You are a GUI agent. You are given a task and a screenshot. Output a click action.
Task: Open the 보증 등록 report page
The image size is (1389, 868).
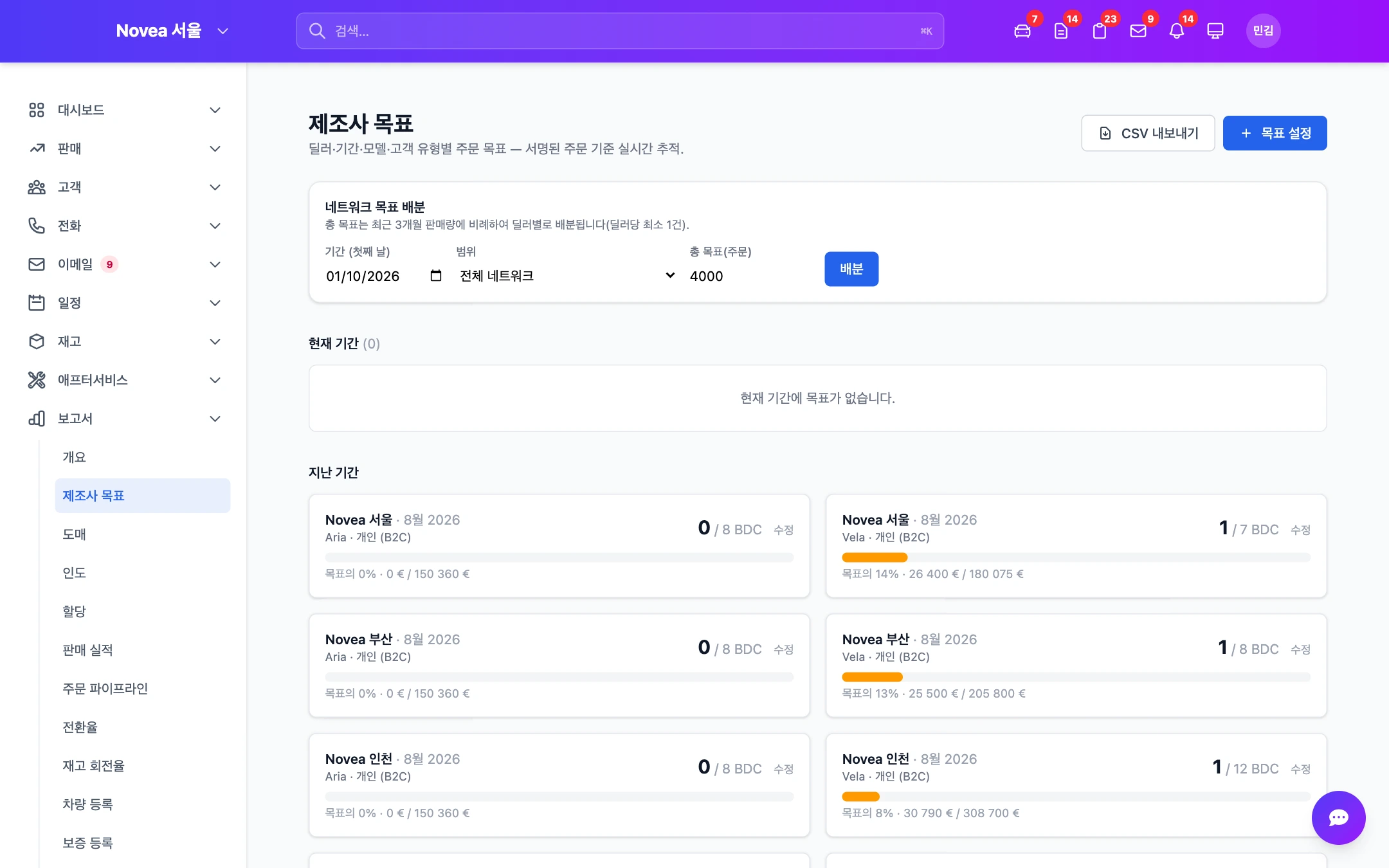coord(142,843)
